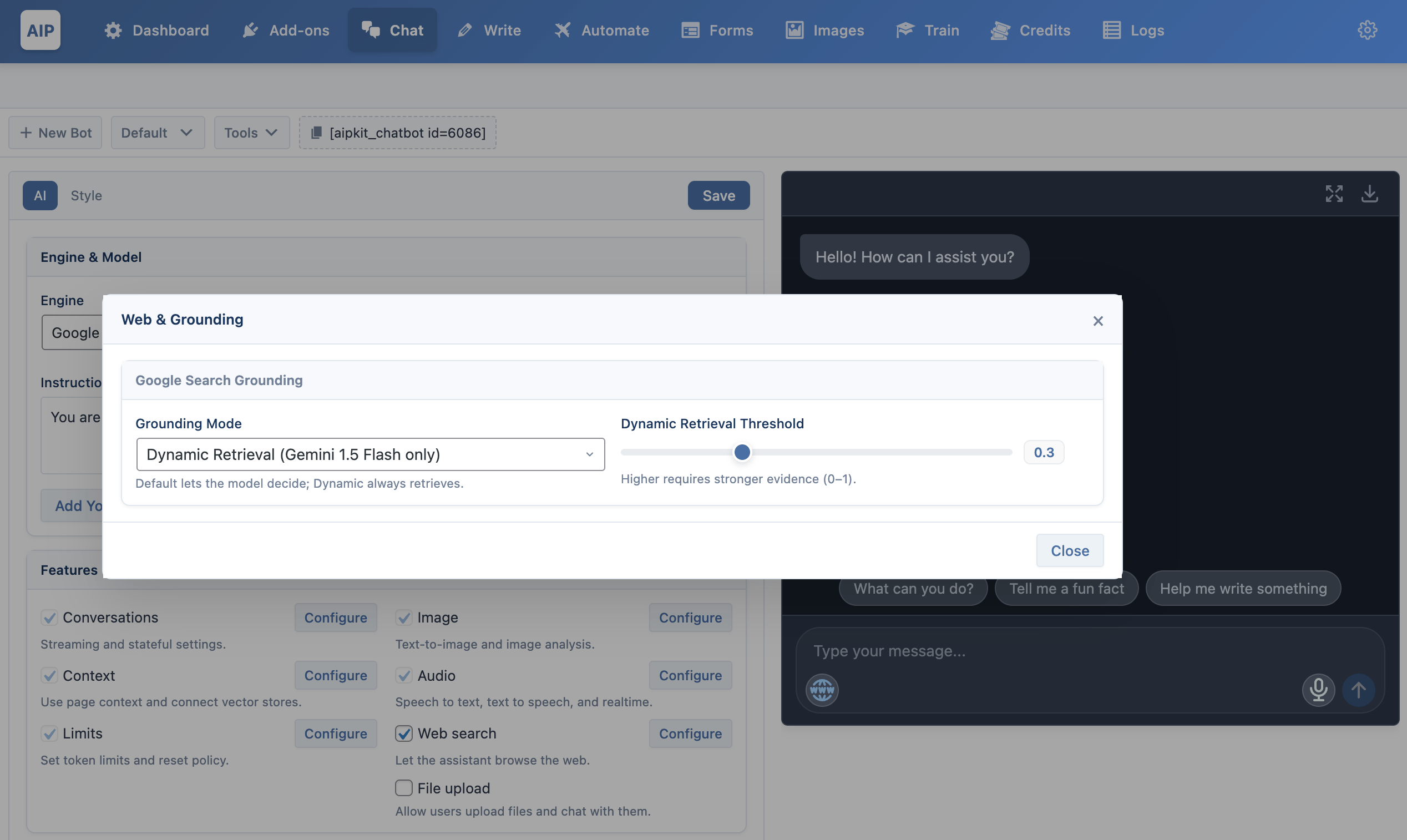This screenshot has height=840, width=1407.
Task: Toggle the Image checkbox
Action: pos(403,618)
